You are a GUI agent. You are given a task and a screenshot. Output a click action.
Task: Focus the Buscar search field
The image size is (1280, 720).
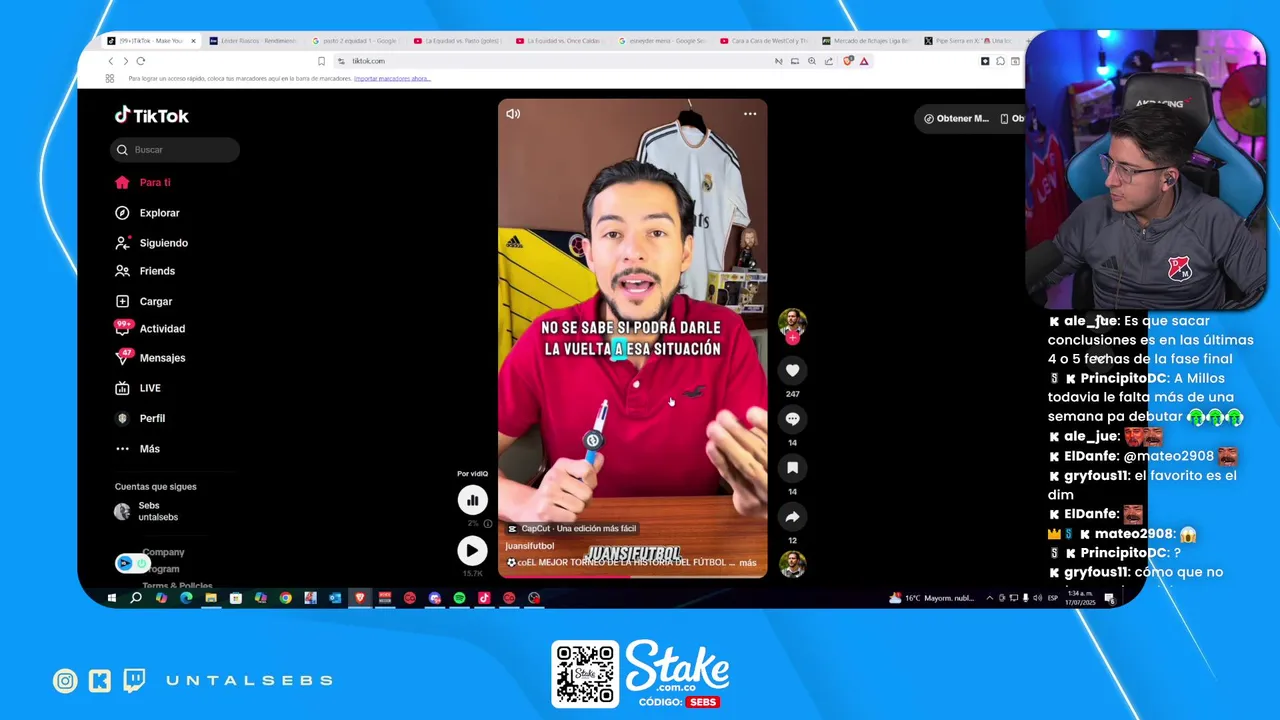pyautogui.click(x=175, y=150)
